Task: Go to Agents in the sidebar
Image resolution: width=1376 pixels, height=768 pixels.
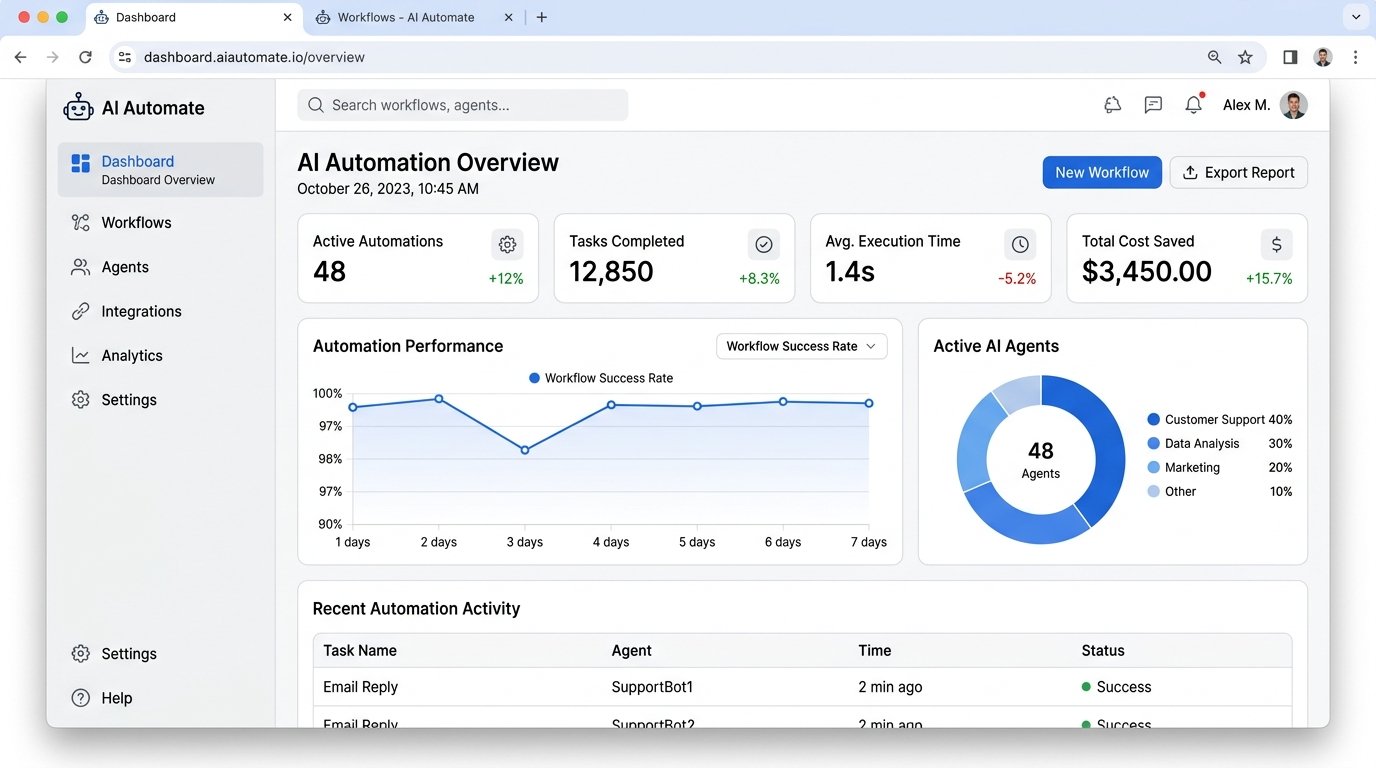Action: [x=125, y=267]
